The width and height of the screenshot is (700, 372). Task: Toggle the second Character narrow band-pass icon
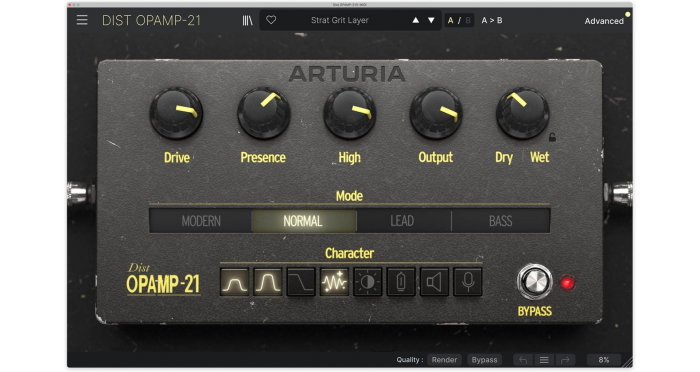pyautogui.click(x=268, y=282)
